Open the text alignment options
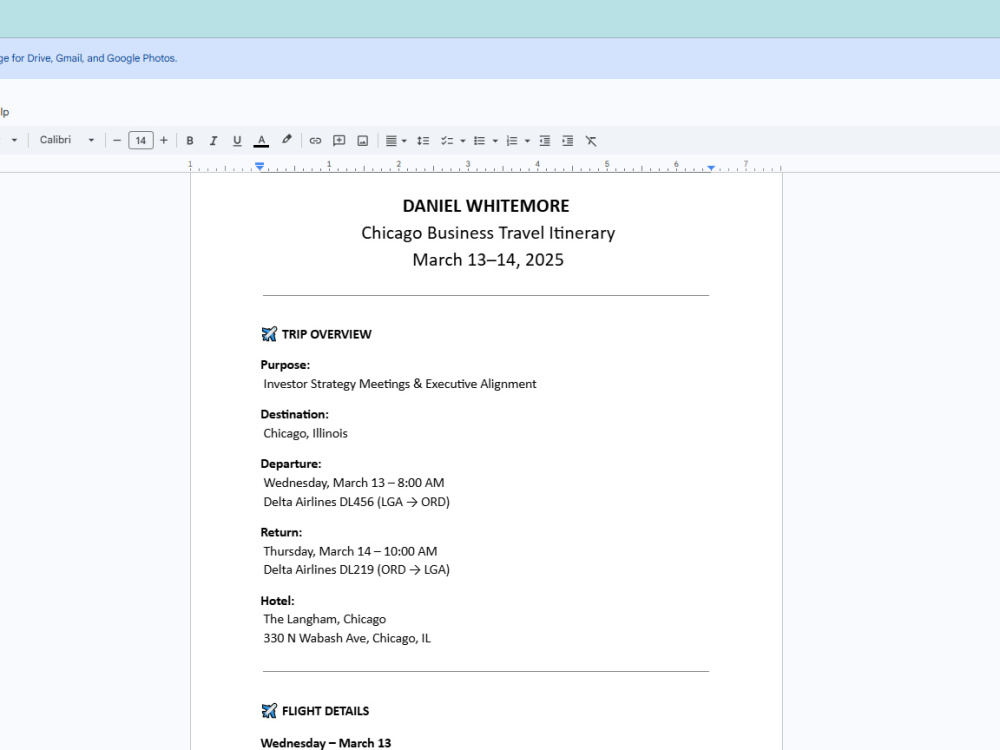 (395, 141)
